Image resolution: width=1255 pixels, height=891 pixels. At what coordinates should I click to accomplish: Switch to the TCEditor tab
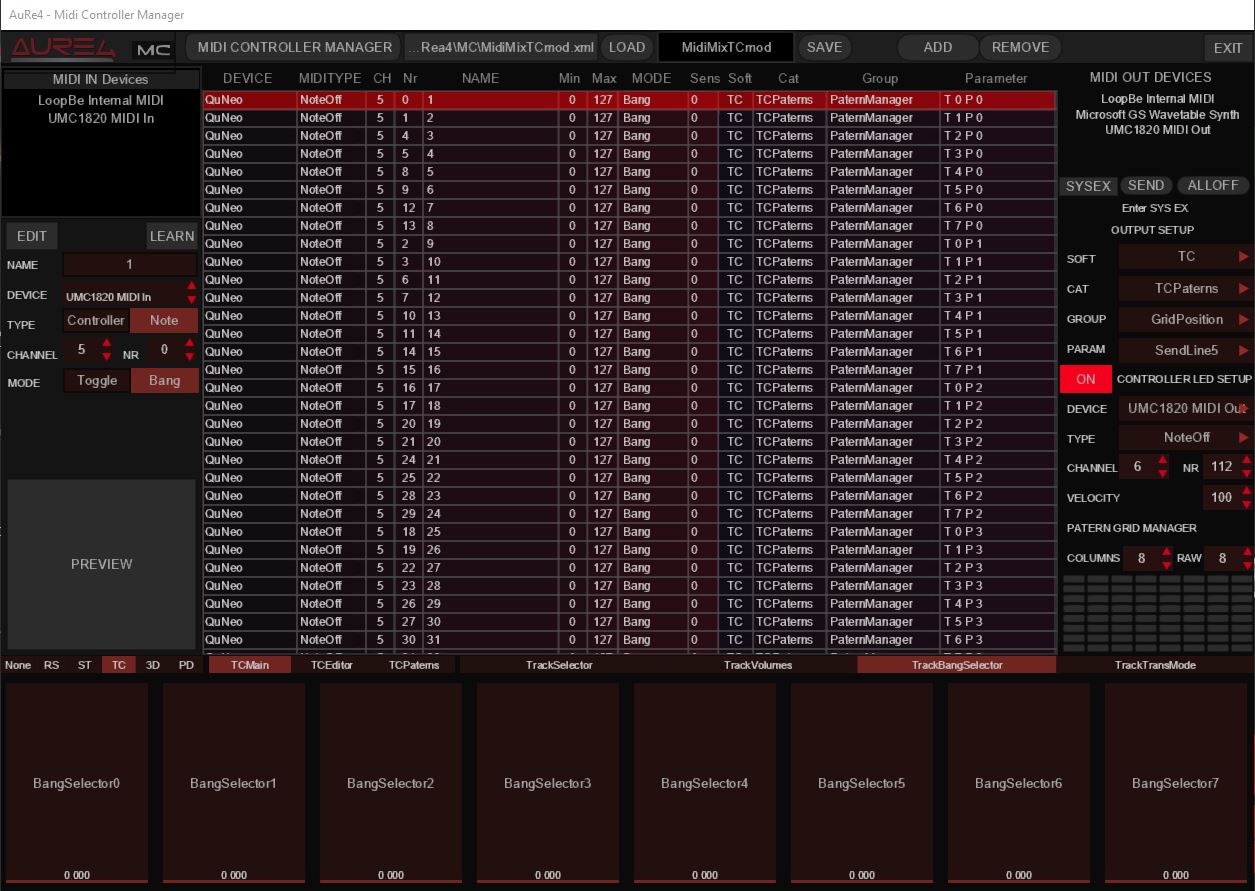pyautogui.click(x=332, y=665)
